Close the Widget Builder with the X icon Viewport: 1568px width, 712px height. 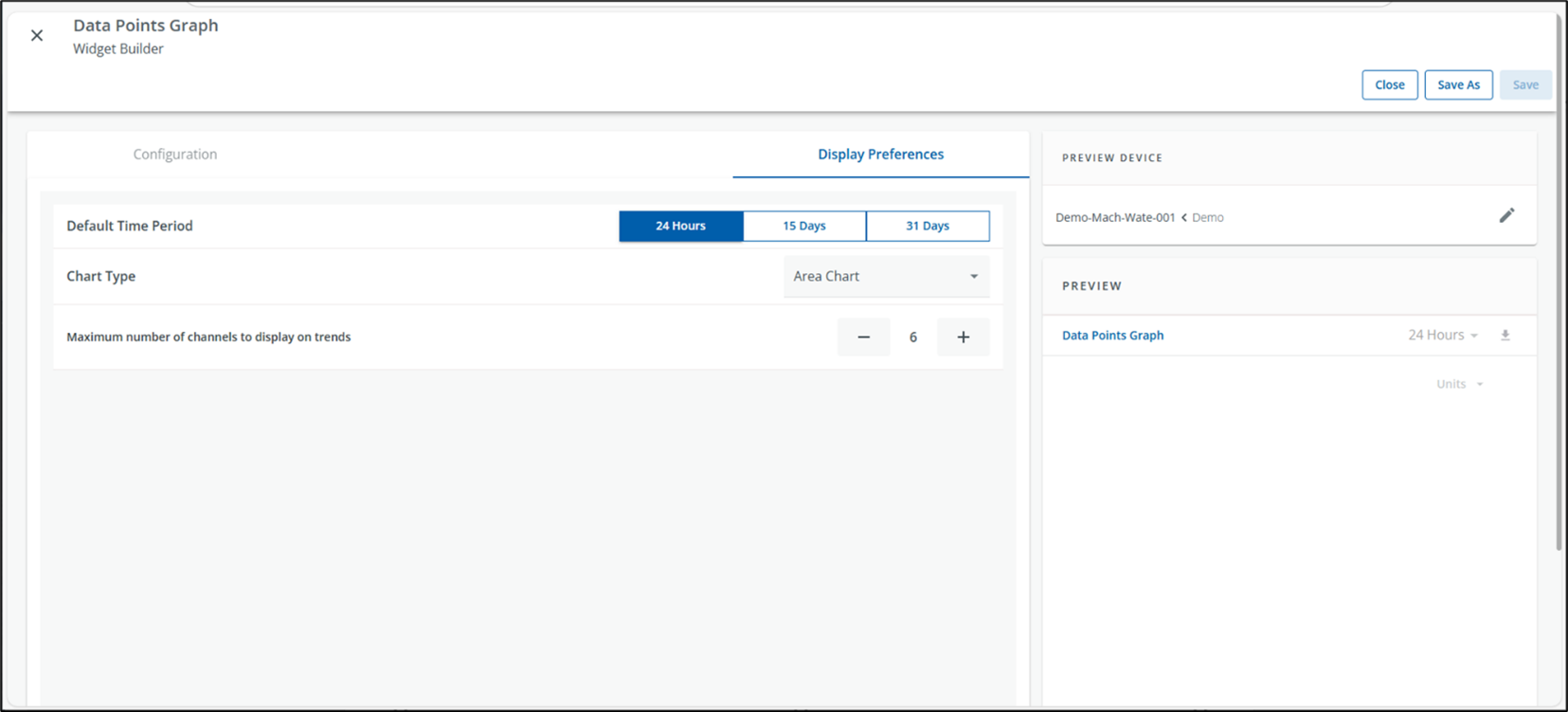[37, 35]
